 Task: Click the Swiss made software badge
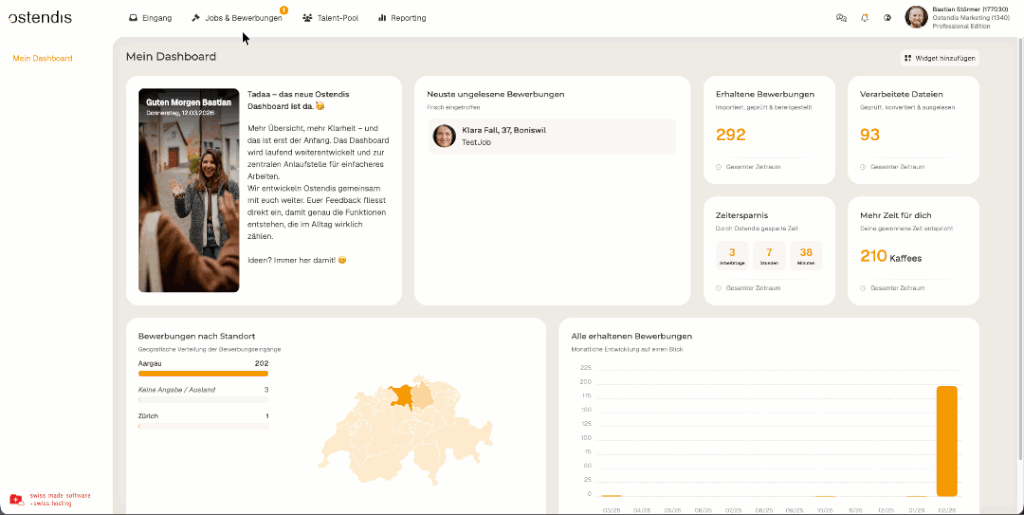[x=50, y=499]
